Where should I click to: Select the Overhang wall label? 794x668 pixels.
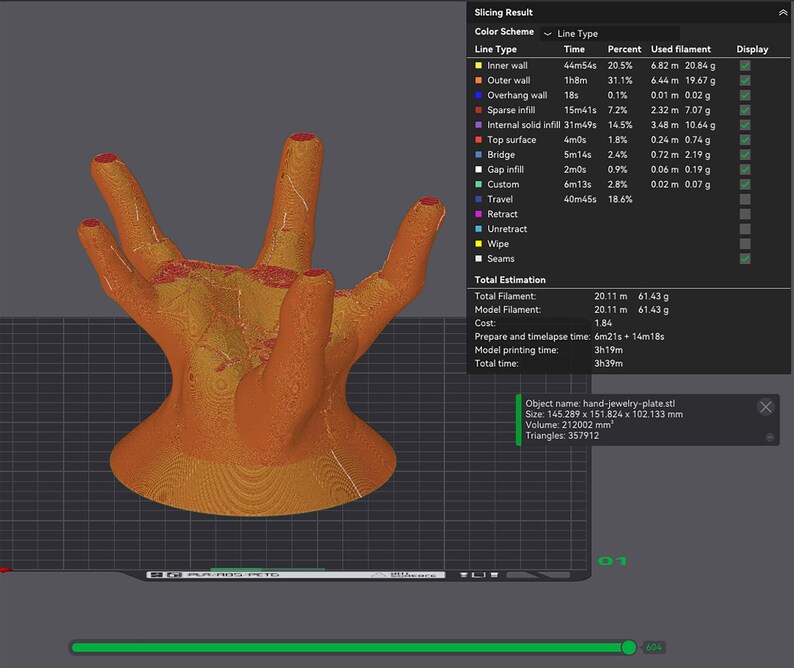(517, 95)
